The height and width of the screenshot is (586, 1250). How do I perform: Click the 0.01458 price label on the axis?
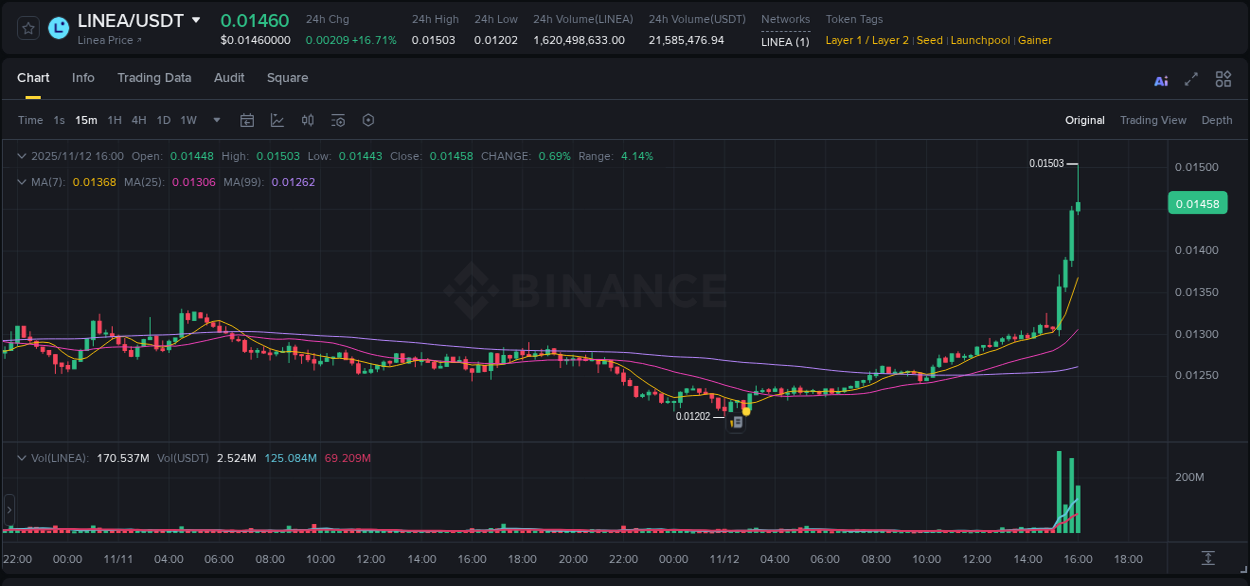click(x=1197, y=203)
